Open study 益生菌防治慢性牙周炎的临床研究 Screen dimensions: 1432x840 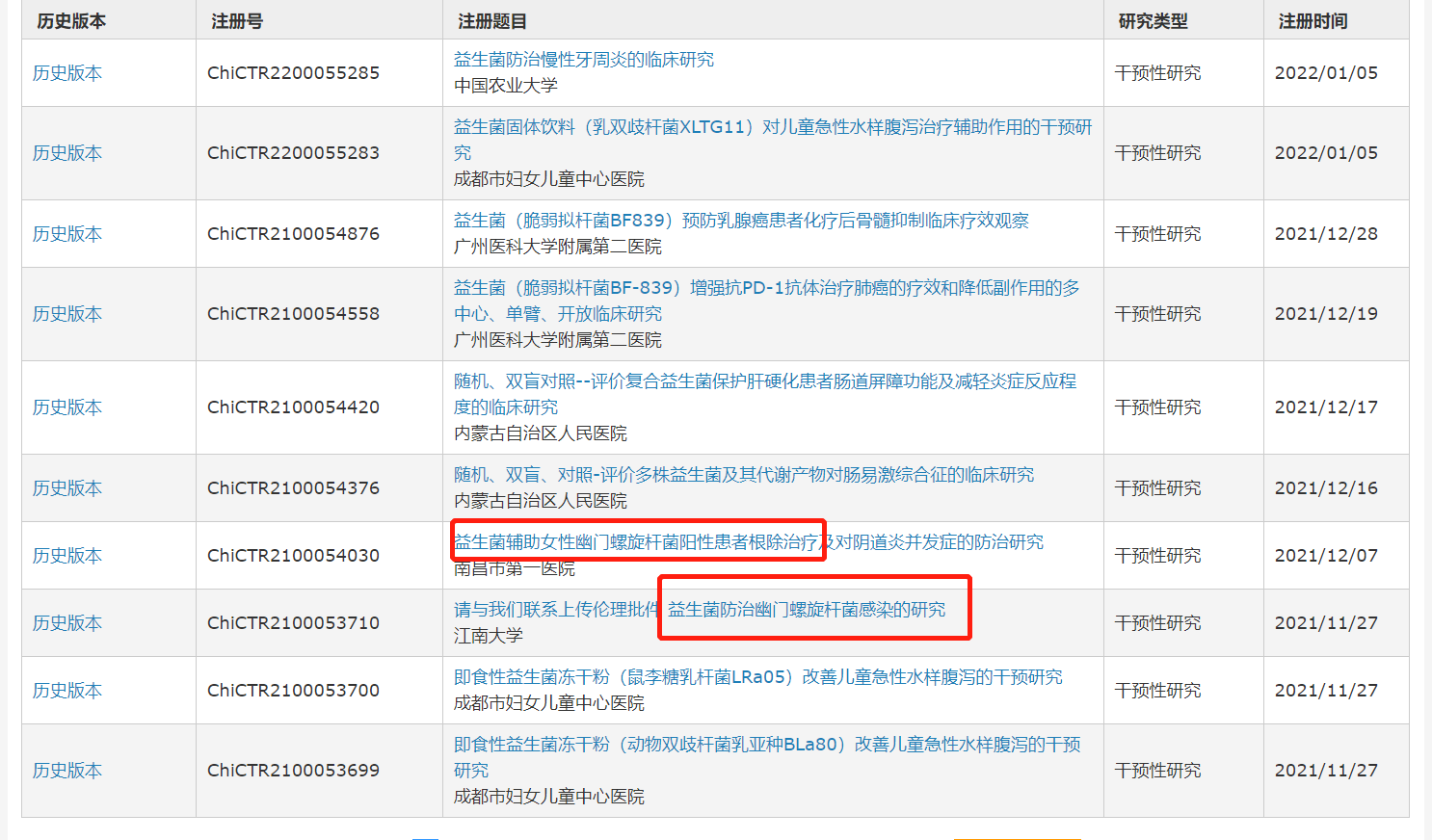click(584, 60)
